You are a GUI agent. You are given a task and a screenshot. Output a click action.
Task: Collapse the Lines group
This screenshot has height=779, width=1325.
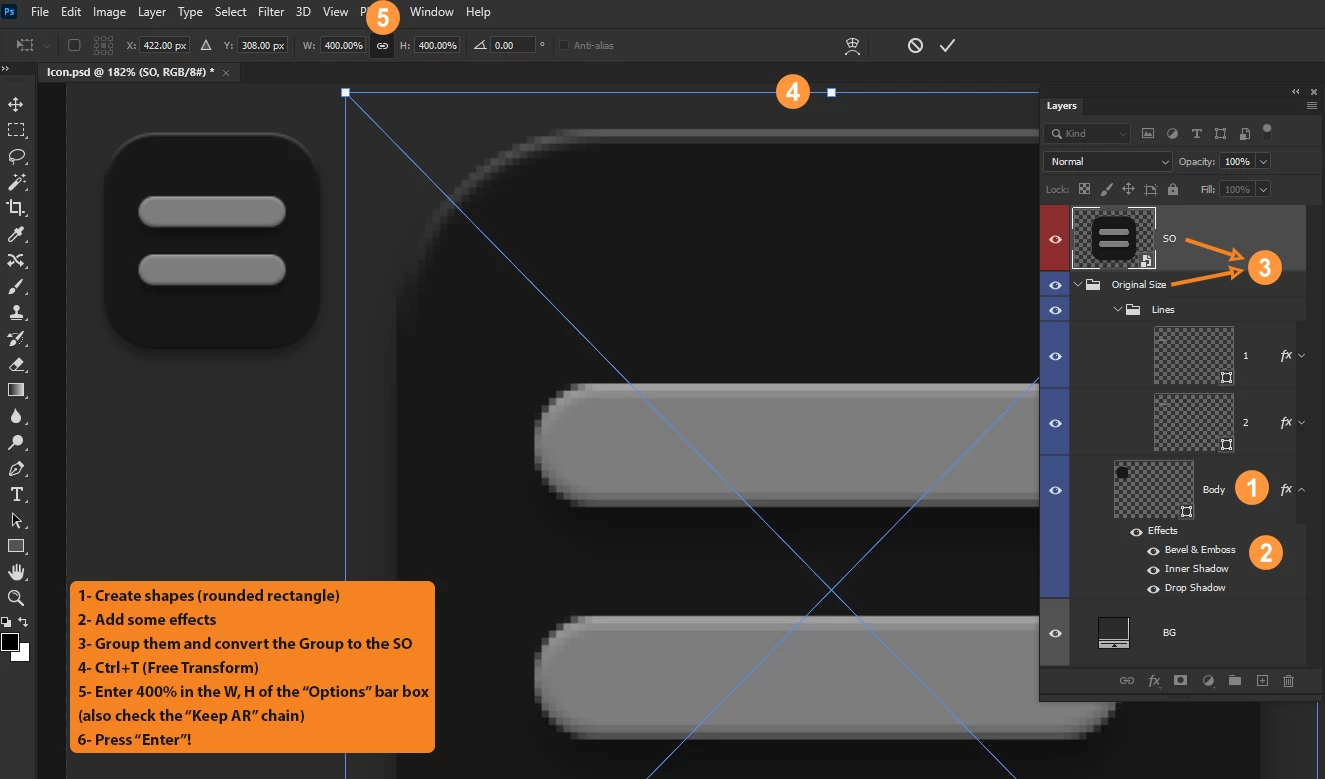coord(1118,310)
